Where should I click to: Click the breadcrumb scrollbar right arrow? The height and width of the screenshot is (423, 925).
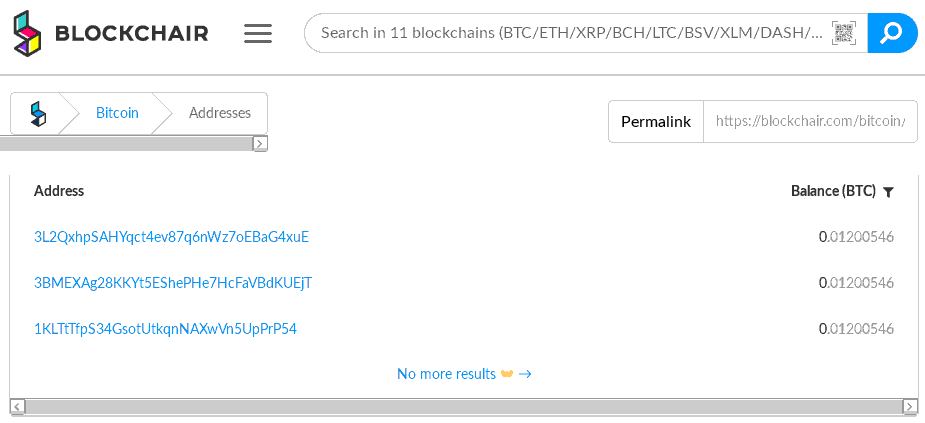pos(260,143)
